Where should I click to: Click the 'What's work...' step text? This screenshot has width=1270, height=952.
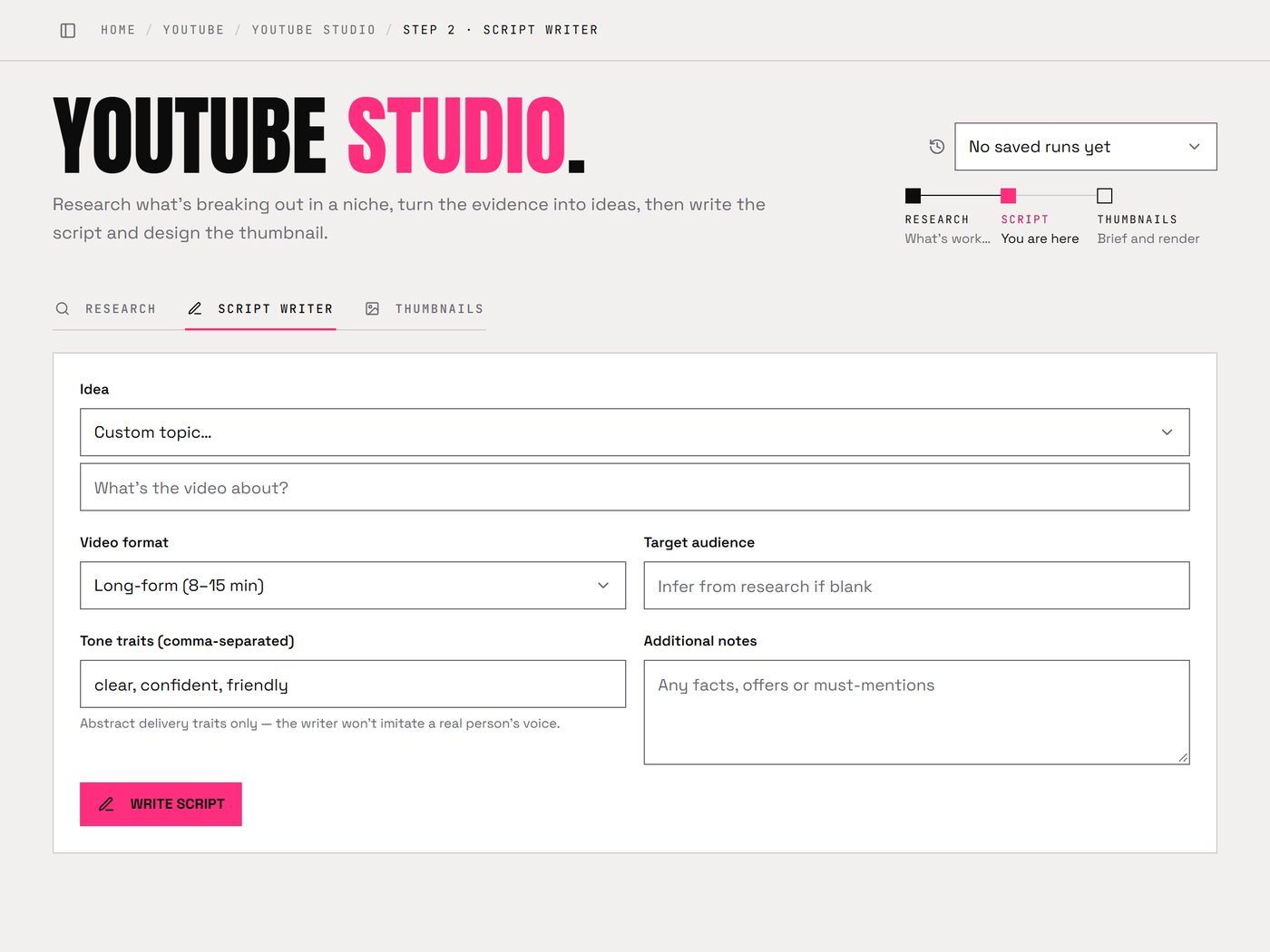tap(947, 238)
